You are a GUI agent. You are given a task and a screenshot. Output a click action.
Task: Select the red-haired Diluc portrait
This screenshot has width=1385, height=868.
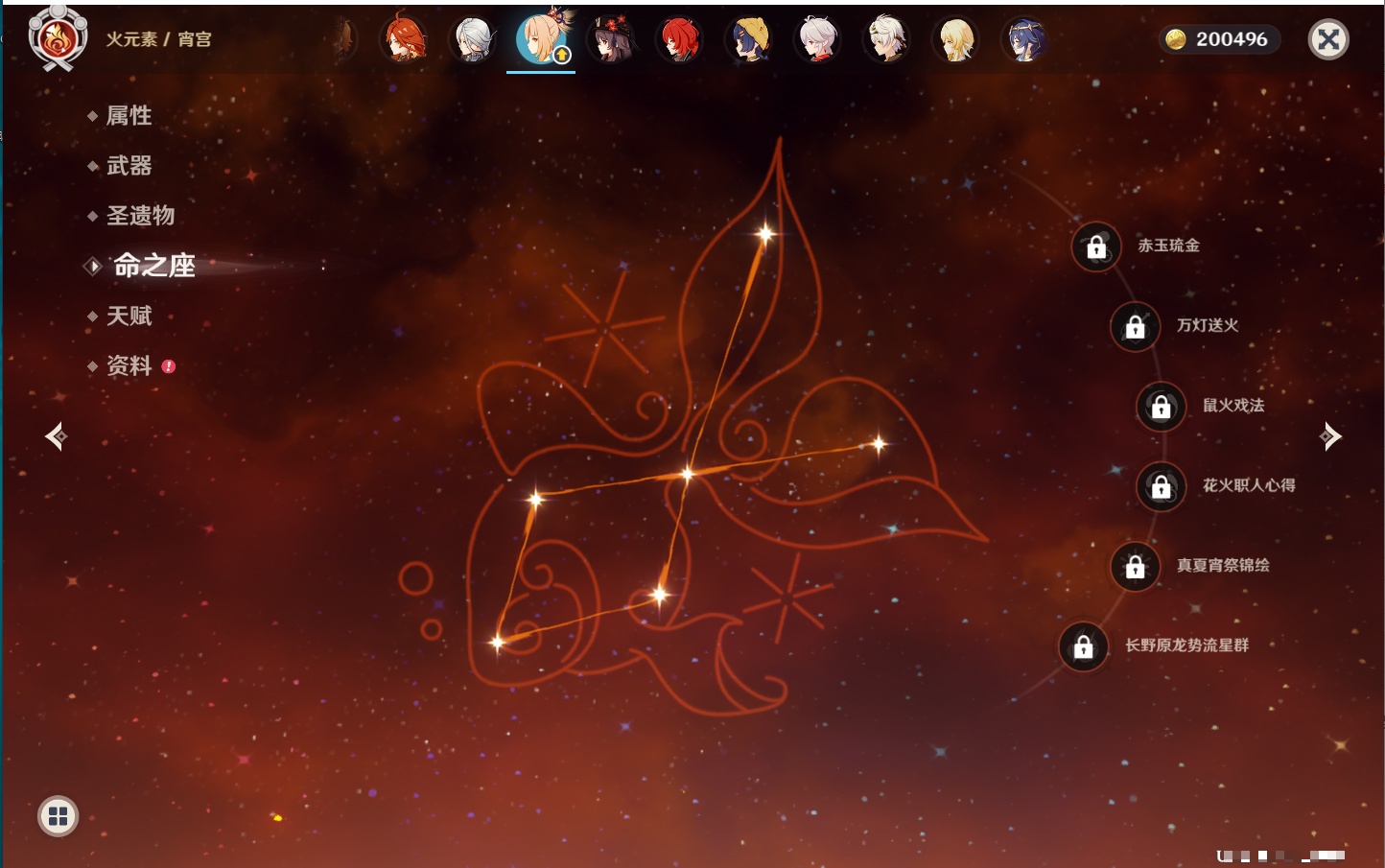click(679, 40)
